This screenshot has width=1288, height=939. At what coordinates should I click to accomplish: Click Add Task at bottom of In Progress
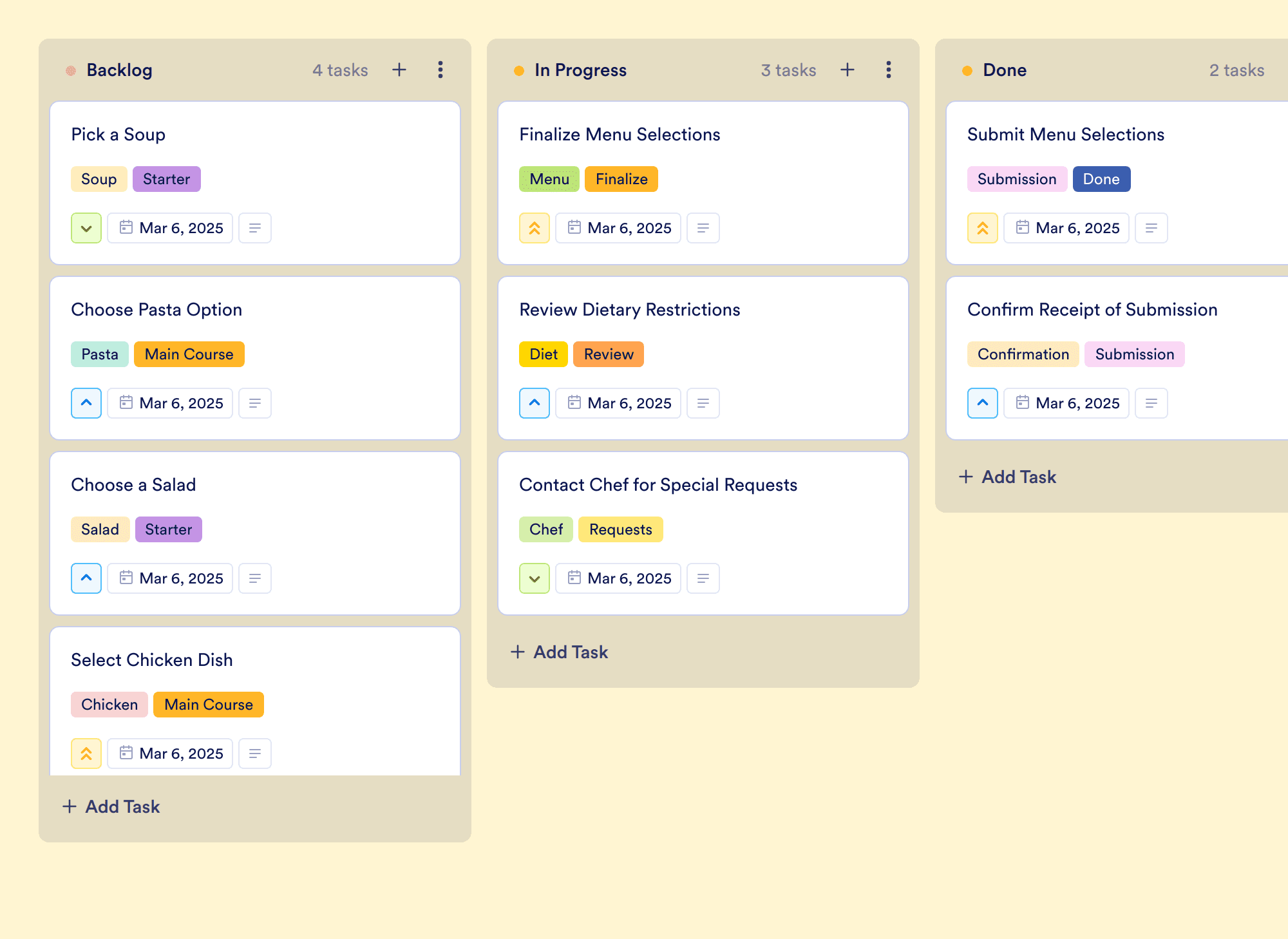559,652
